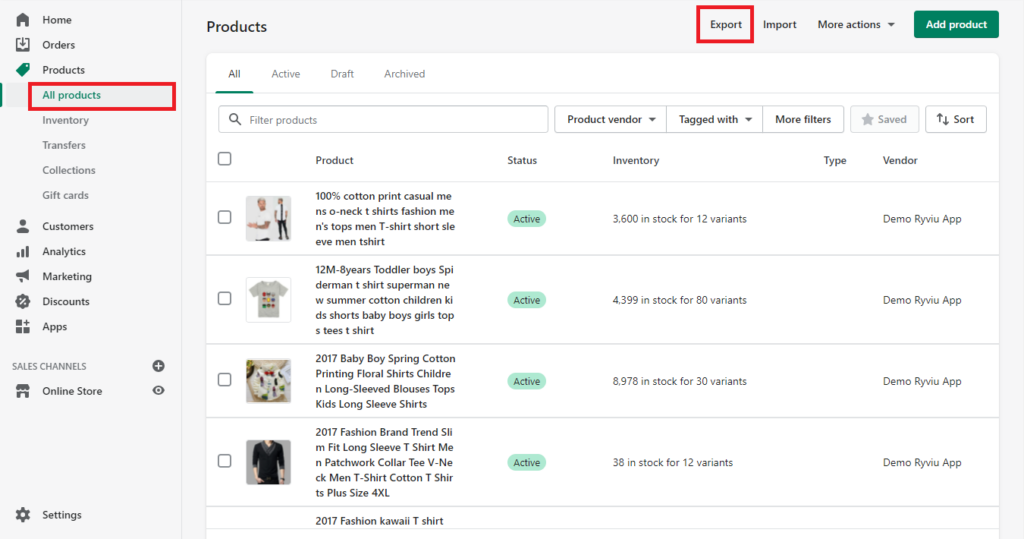The image size is (1024, 539).
Task: Expand the Product vendor filter dropdown
Action: [x=610, y=120]
